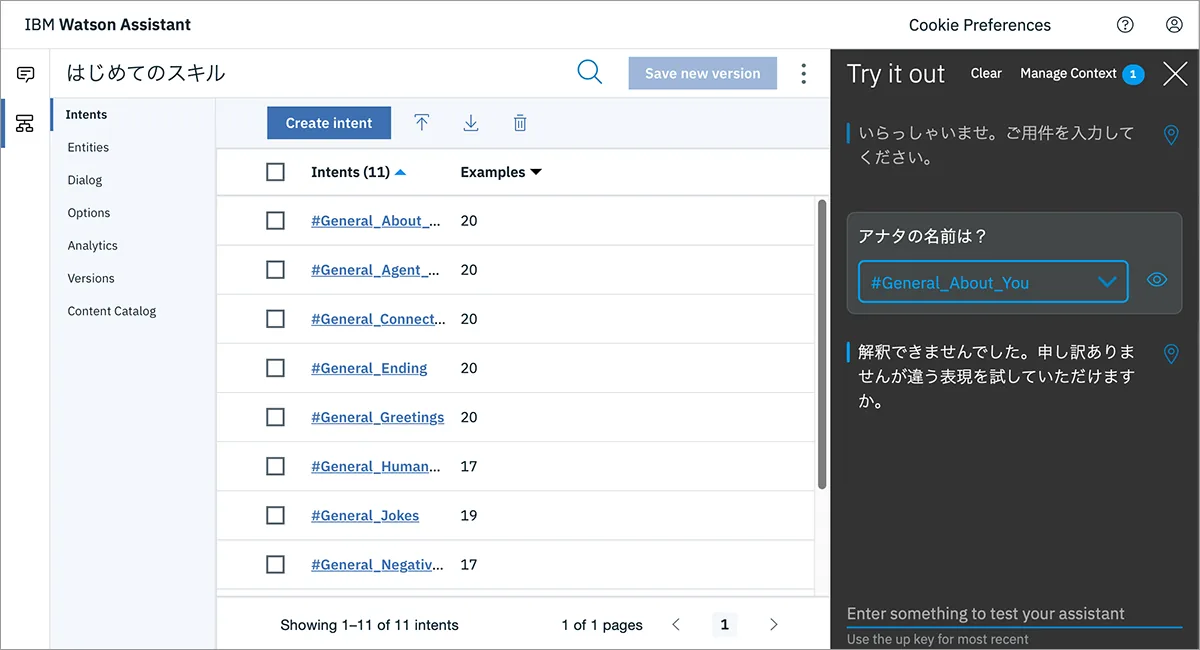Check the #General_About_ row checkbox

pos(276,221)
